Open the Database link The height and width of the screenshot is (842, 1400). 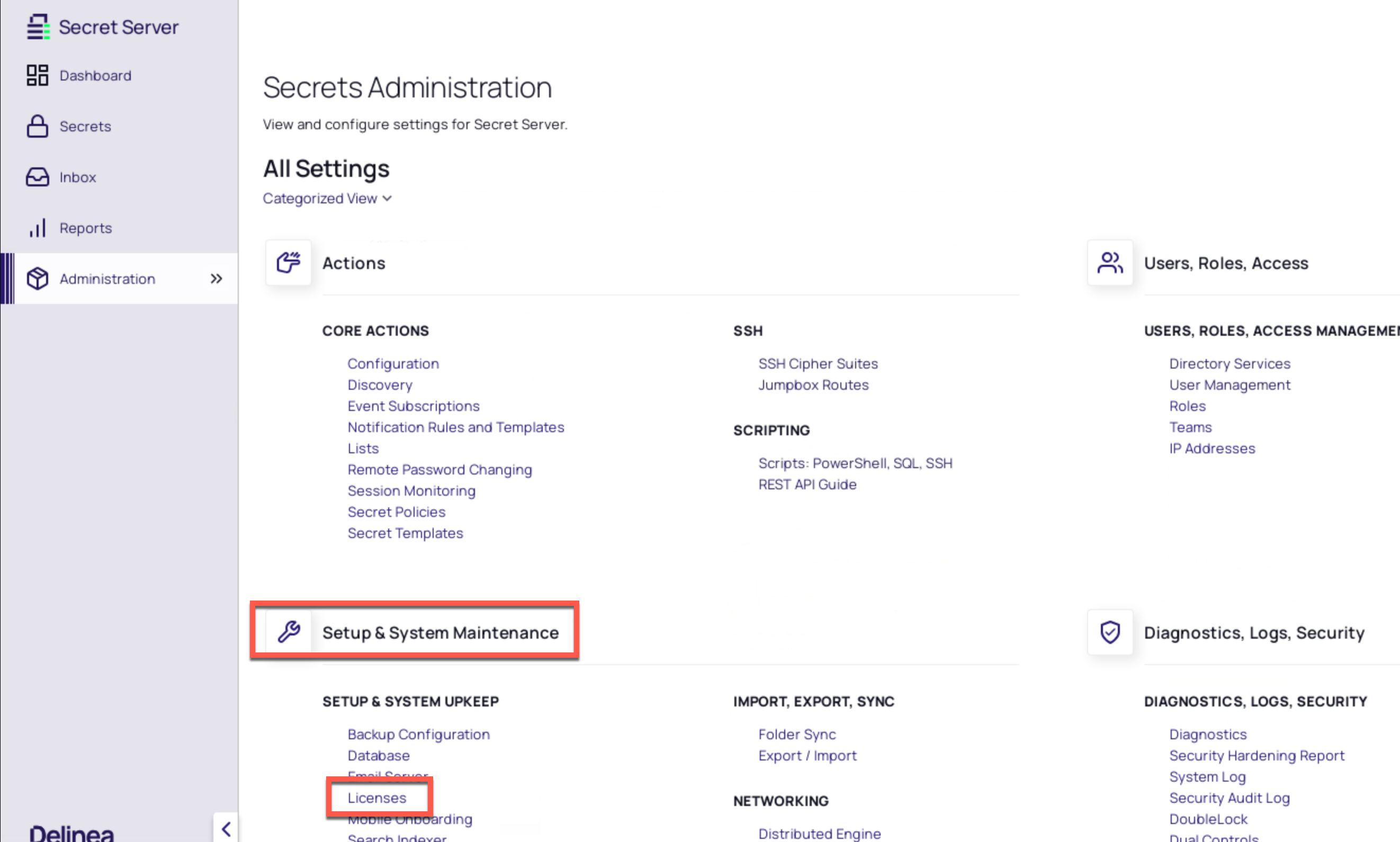pyautogui.click(x=379, y=755)
